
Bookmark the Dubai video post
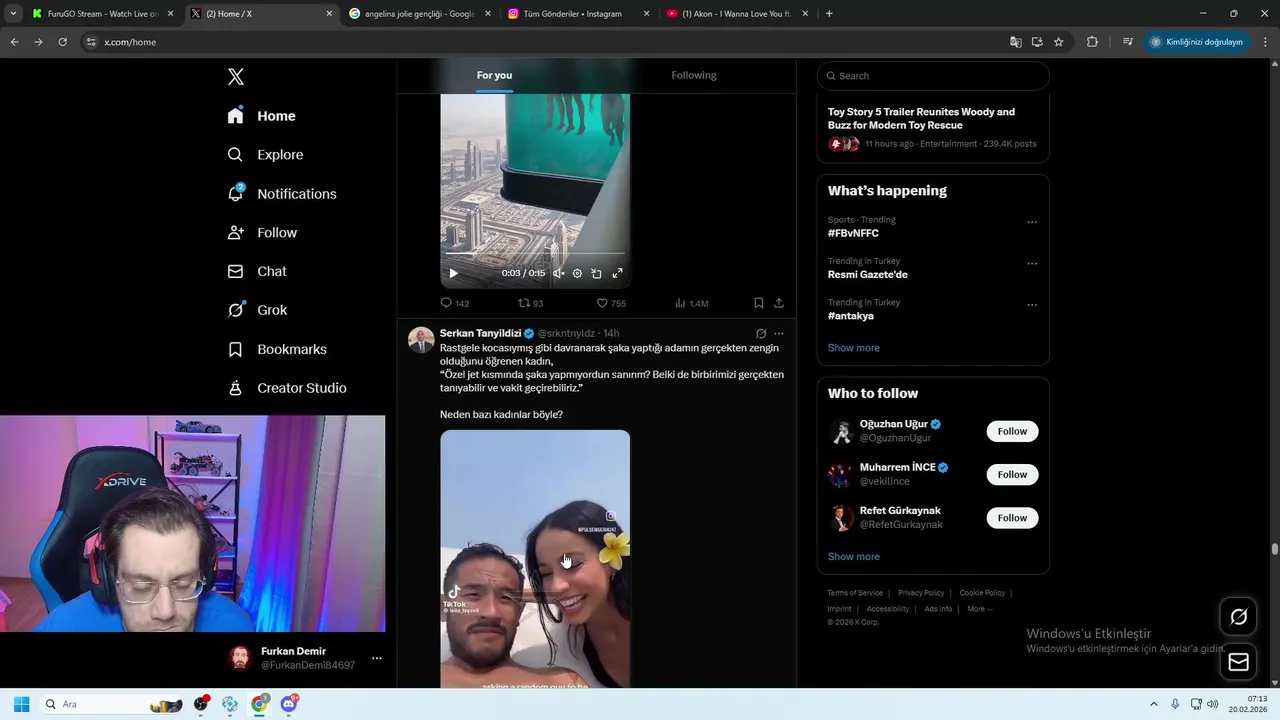click(758, 303)
